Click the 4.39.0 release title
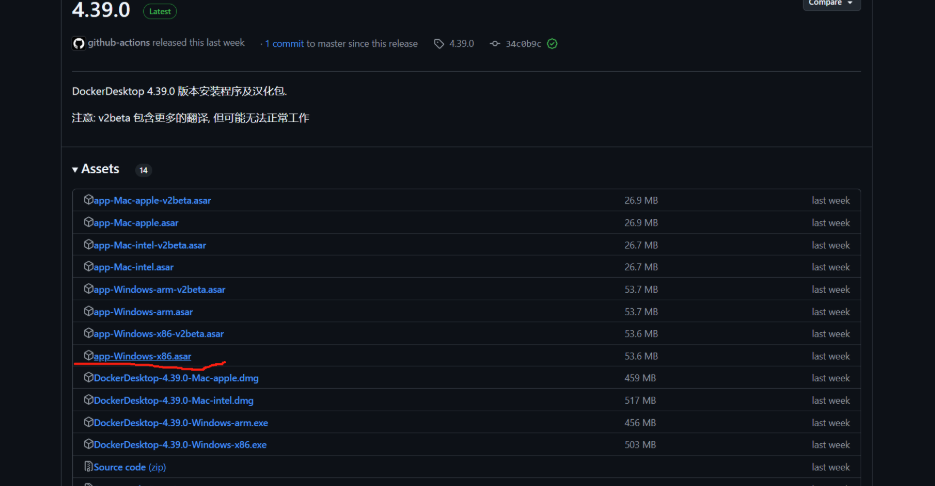 coord(101,10)
